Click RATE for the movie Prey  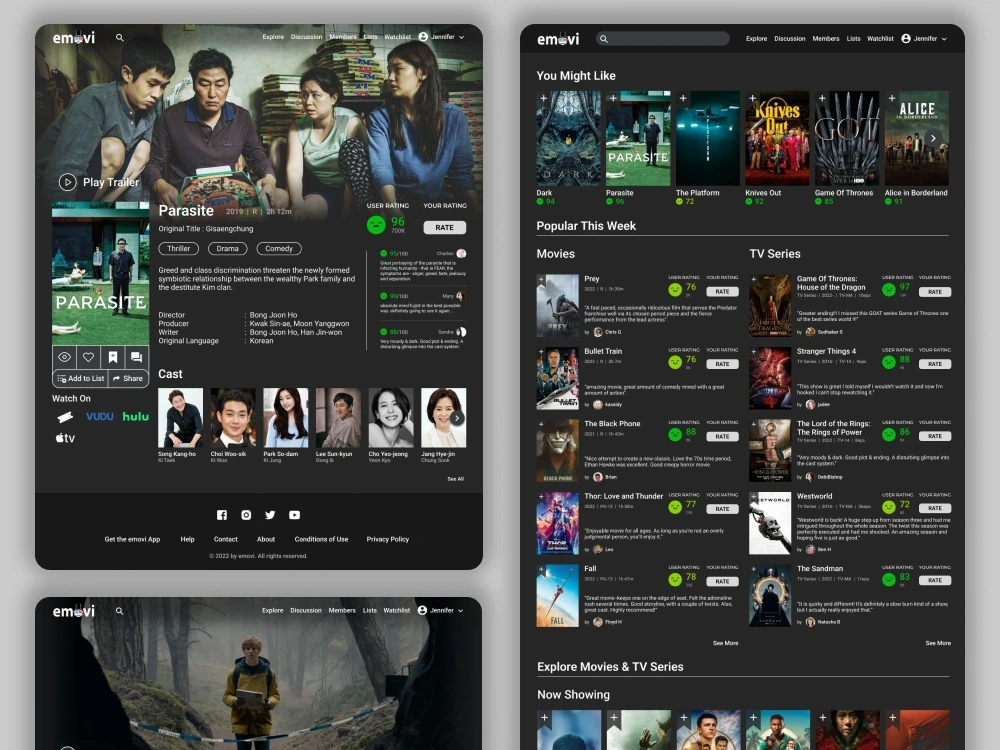723,291
